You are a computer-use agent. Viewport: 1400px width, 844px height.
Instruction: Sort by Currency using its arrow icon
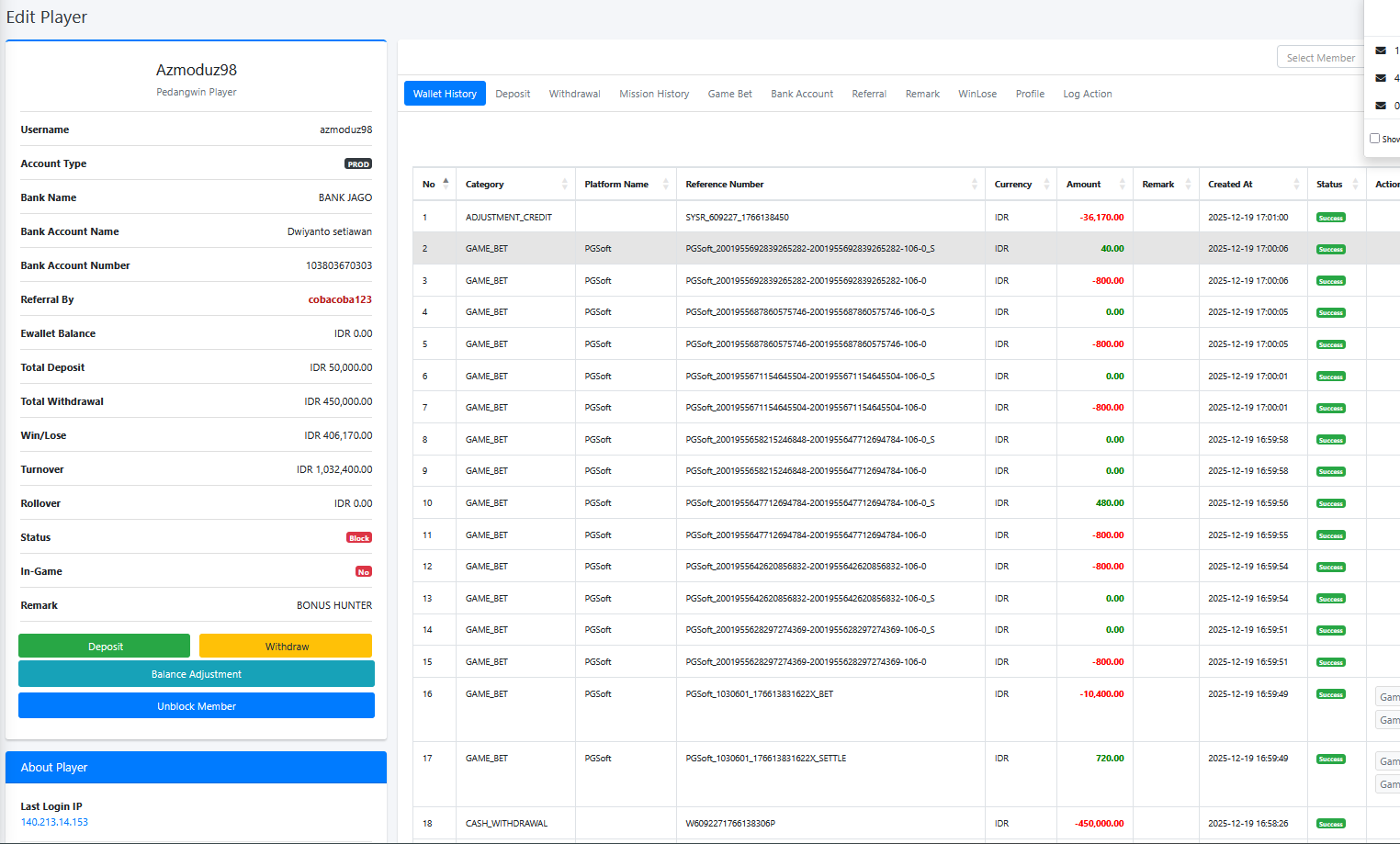(x=1046, y=184)
